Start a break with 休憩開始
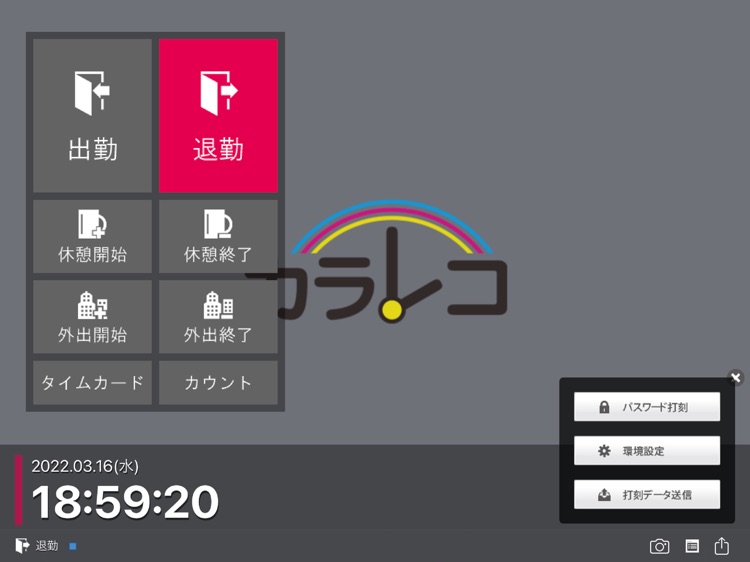The width and height of the screenshot is (750, 562). pyautogui.click(x=92, y=236)
